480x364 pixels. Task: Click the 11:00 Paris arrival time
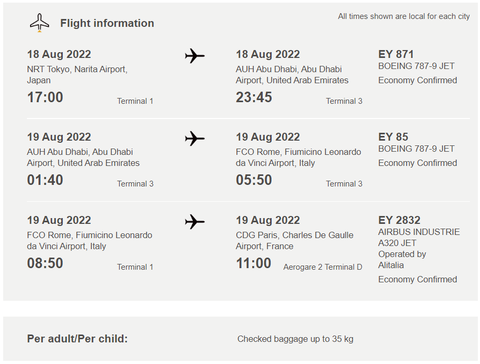[x=254, y=263]
